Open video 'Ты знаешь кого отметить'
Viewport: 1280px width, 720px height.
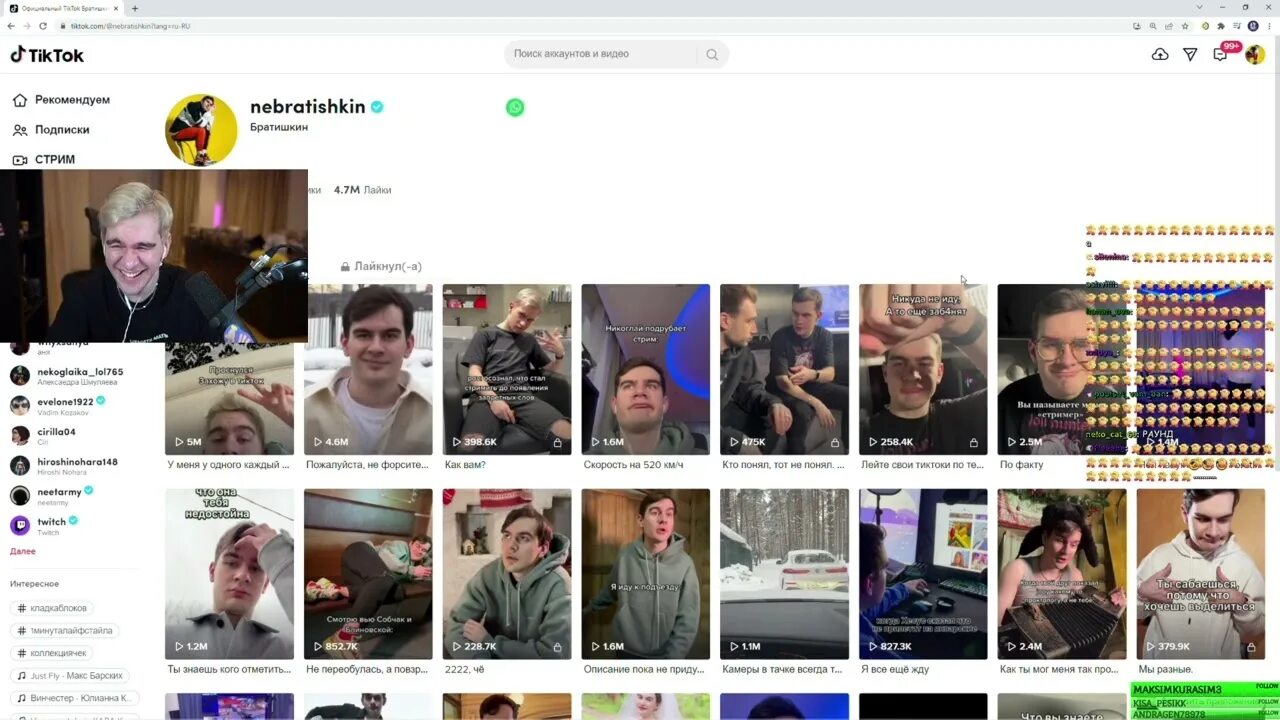[x=230, y=574]
